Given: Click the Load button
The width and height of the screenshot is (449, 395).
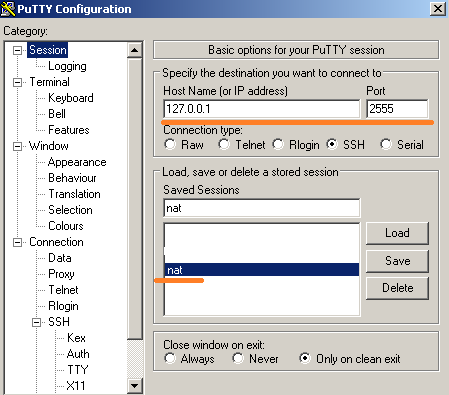Looking at the screenshot, I should click(x=397, y=233).
